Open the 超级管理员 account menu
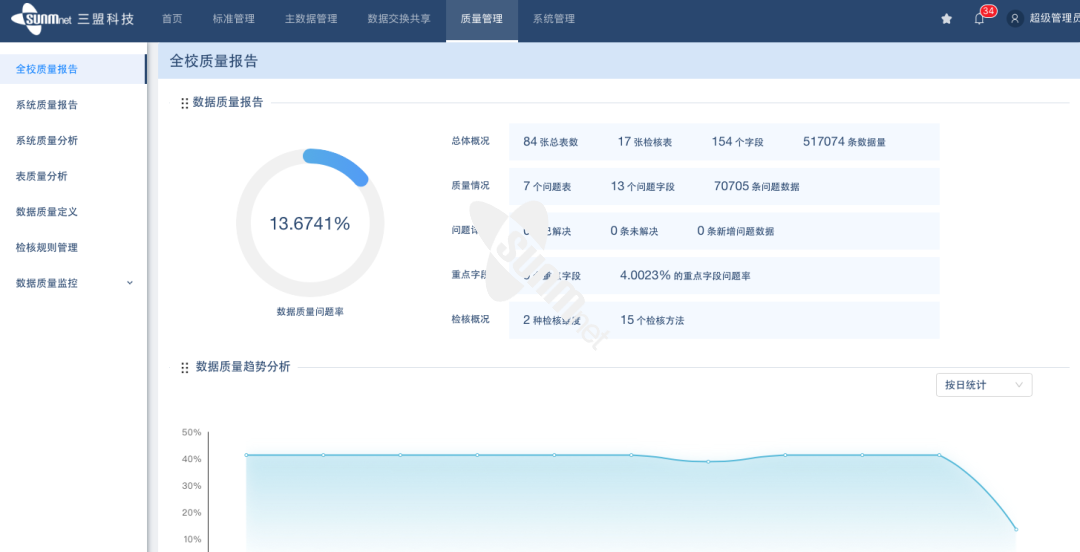 (x=1053, y=19)
